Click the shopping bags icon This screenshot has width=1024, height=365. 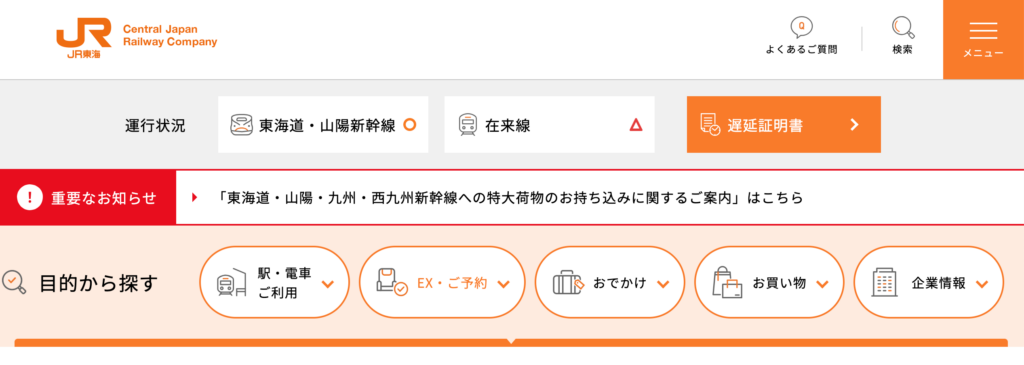[728, 282]
